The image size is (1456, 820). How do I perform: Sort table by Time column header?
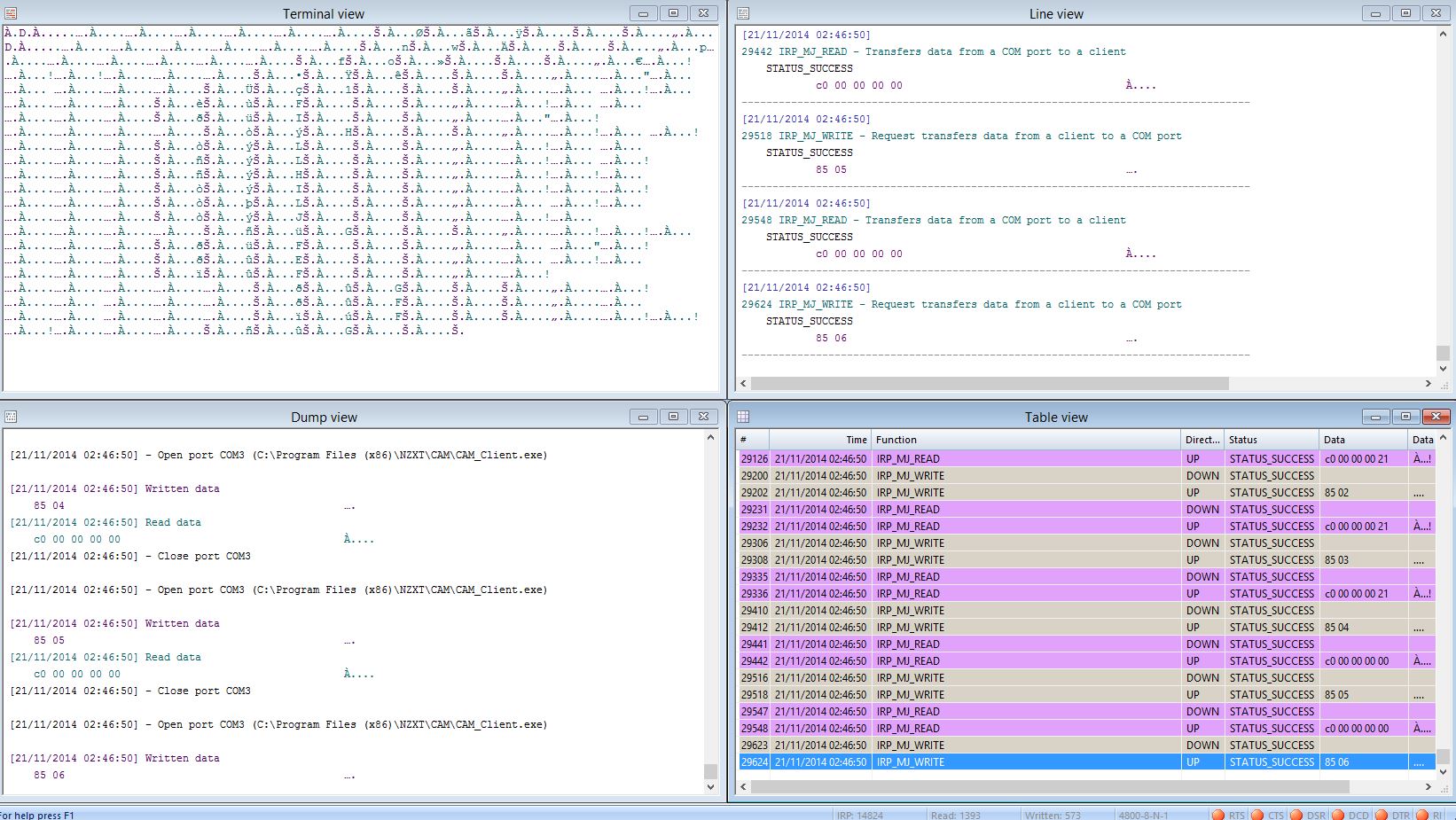pos(820,440)
